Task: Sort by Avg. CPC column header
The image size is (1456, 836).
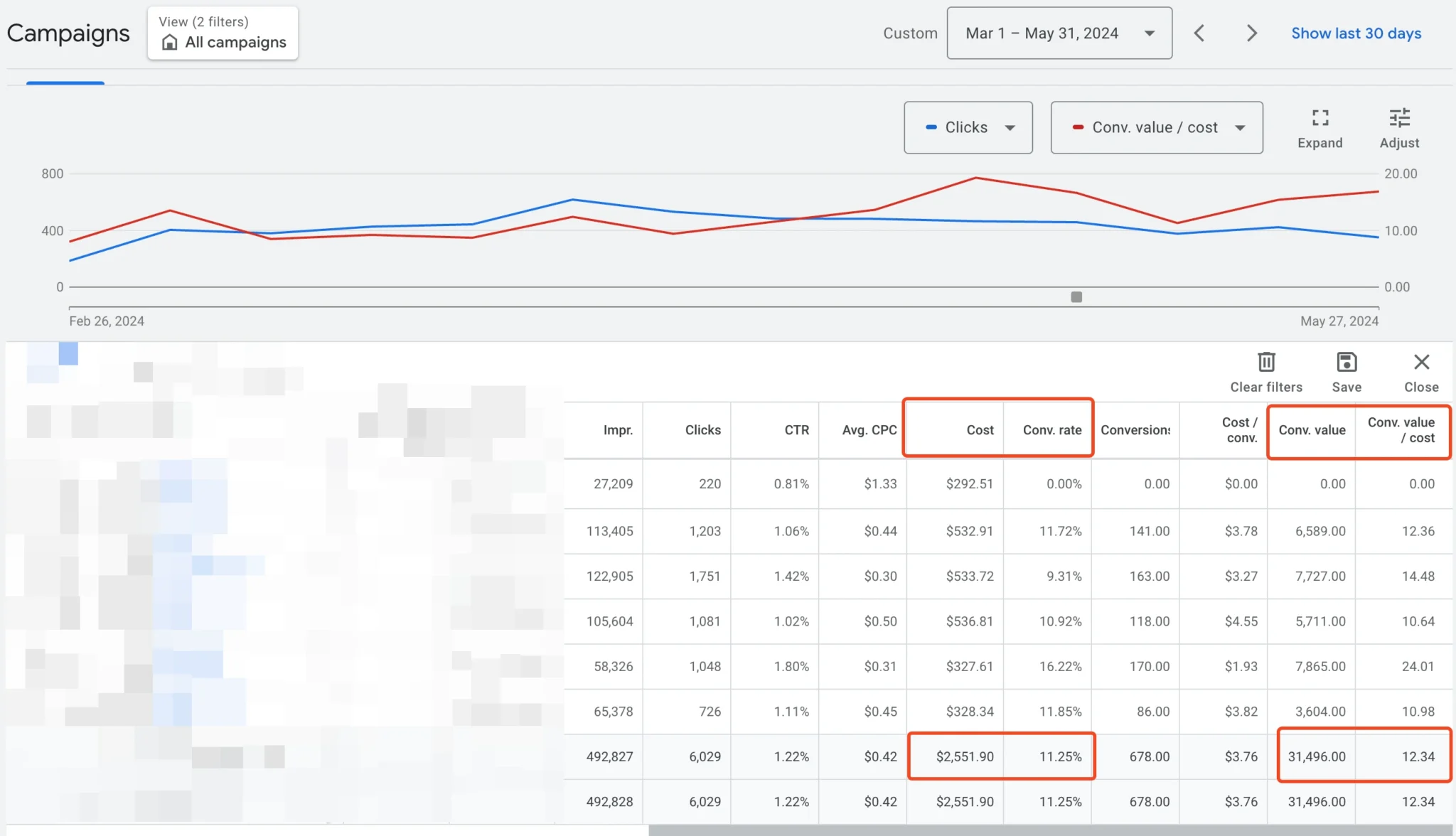Action: [x=869, y=430]
